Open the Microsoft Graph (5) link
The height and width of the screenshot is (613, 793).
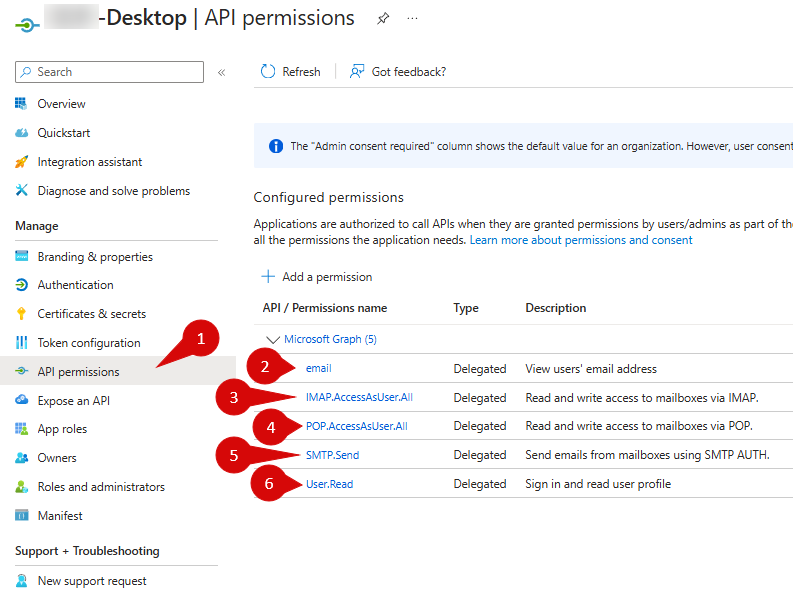point(330,339)
